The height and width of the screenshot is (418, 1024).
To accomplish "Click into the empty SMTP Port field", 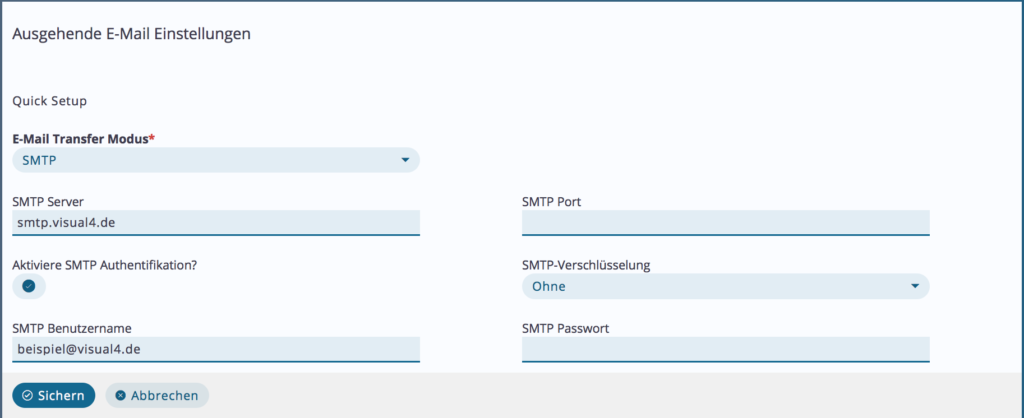I will click(726, 223).
